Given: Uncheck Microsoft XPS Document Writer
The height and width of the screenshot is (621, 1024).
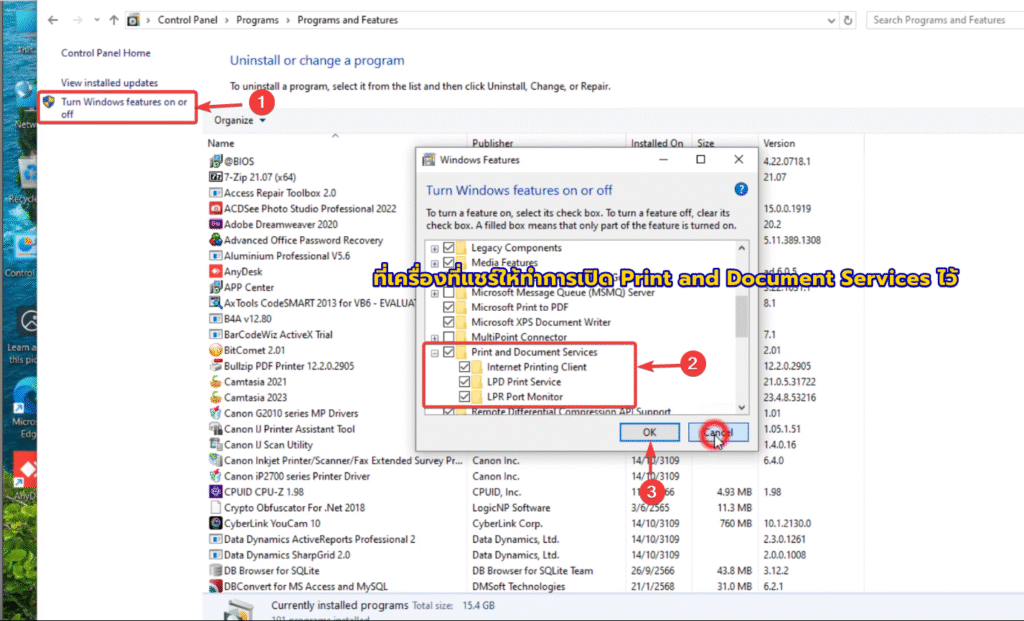Looking at the screenshot, I should pyautogui.click(x=449, y=322).
